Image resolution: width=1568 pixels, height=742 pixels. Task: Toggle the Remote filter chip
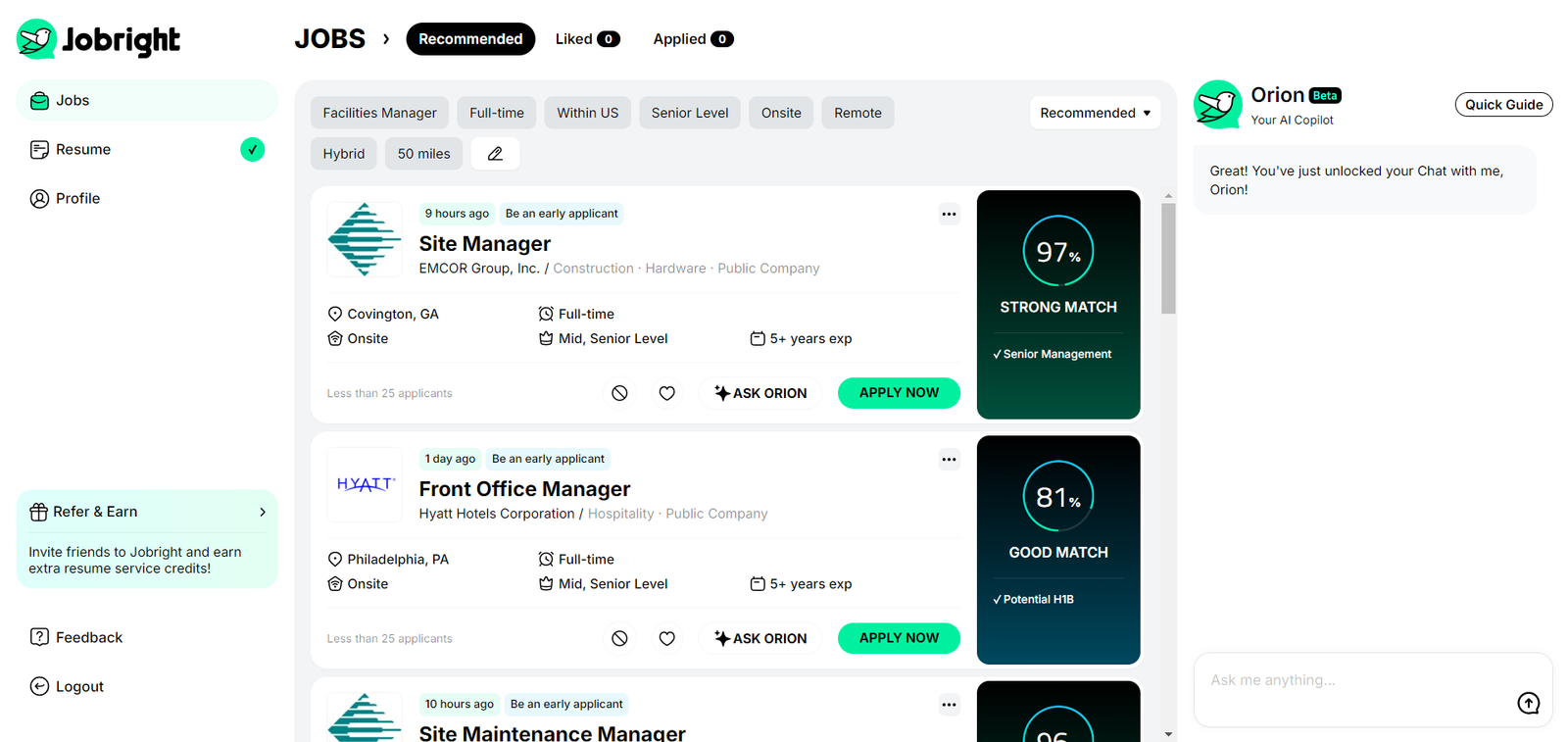click(x=857, y=113)
